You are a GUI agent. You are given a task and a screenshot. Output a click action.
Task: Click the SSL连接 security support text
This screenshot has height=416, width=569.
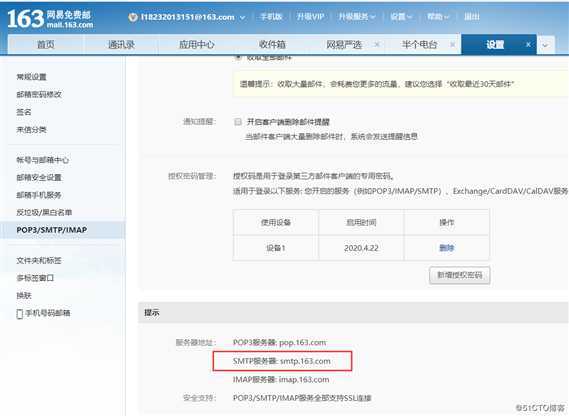(302, 398)
